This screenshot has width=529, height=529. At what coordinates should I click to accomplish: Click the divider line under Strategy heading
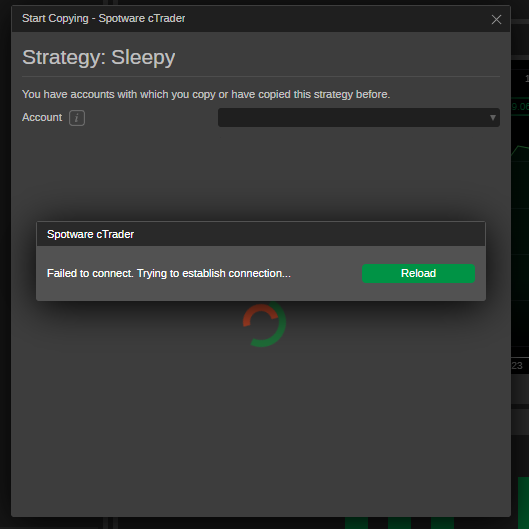tap(261, 77)
